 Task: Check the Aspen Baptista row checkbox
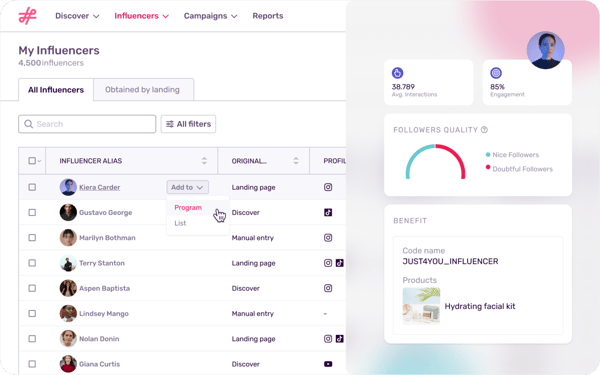coord(32,288)
